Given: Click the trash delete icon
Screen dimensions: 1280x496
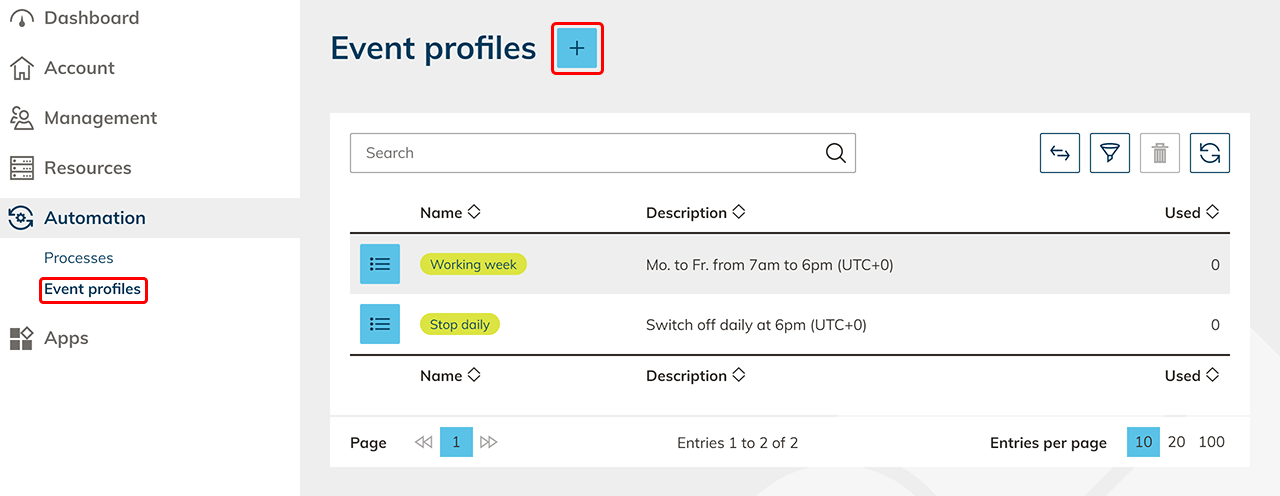Looking at the screenshot, I should (1159, 153).
